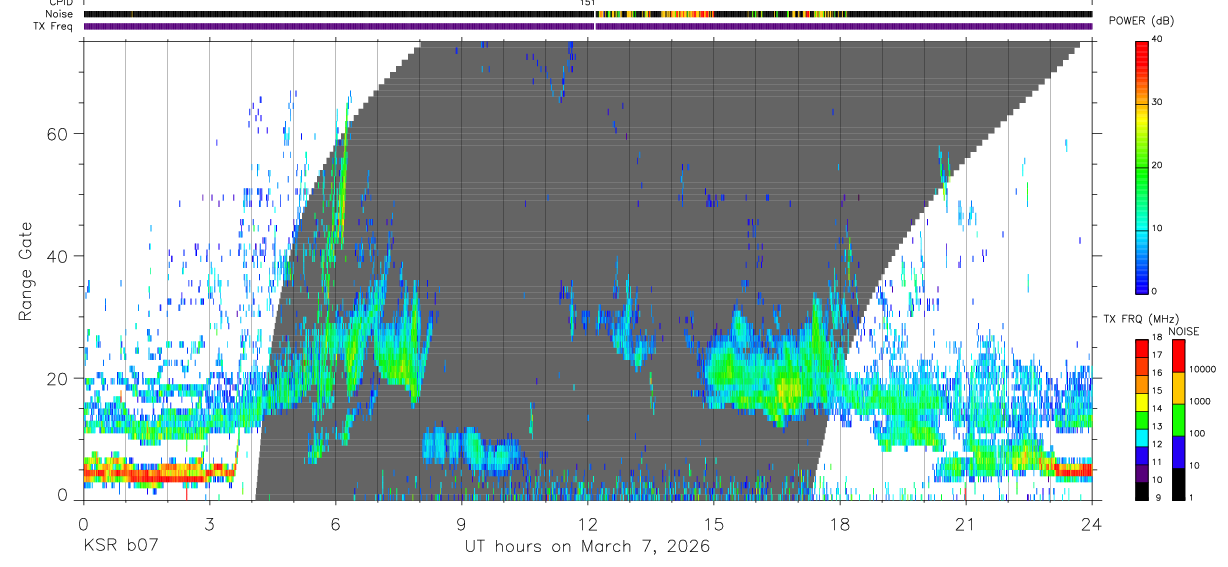The height and width of the screenshot is (567, 1228).
Task: Click the '40' tick on the power colorbar
Action: [x=1155, y=40]
